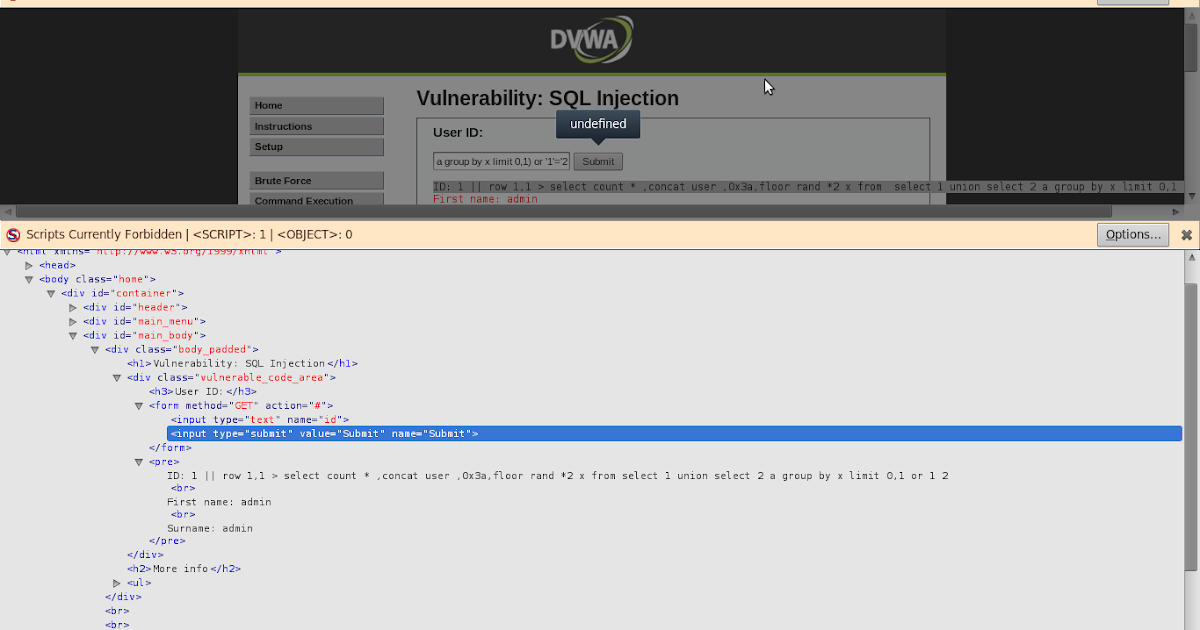This screenshot has height=630, width=1200.
Task: Open the Brute Force menu item
Action: pos(316,181)
